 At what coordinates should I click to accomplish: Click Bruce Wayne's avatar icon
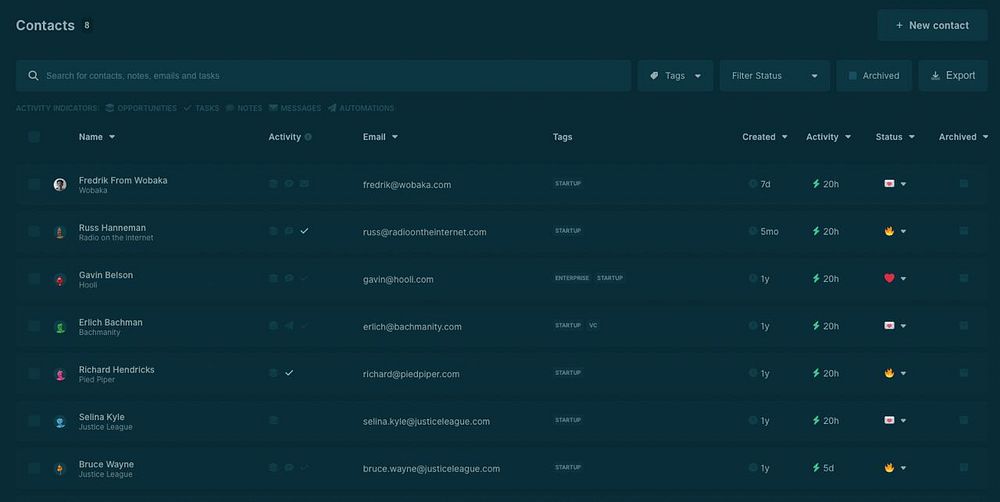click(60, 469)
